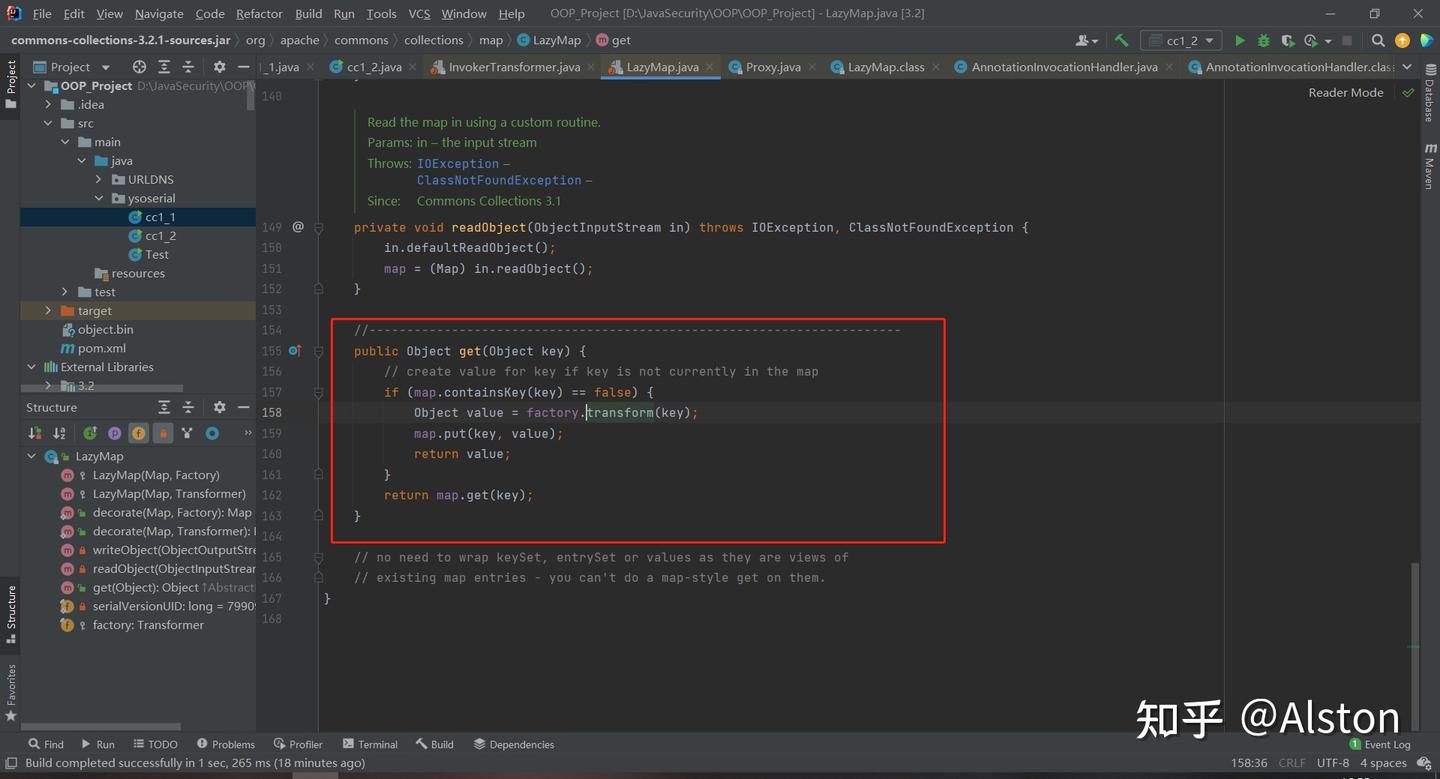Toggle Show Properties filter in Structure
Image resolution: width=1440 pixels, height=779 pixels.
coord(114,433)
